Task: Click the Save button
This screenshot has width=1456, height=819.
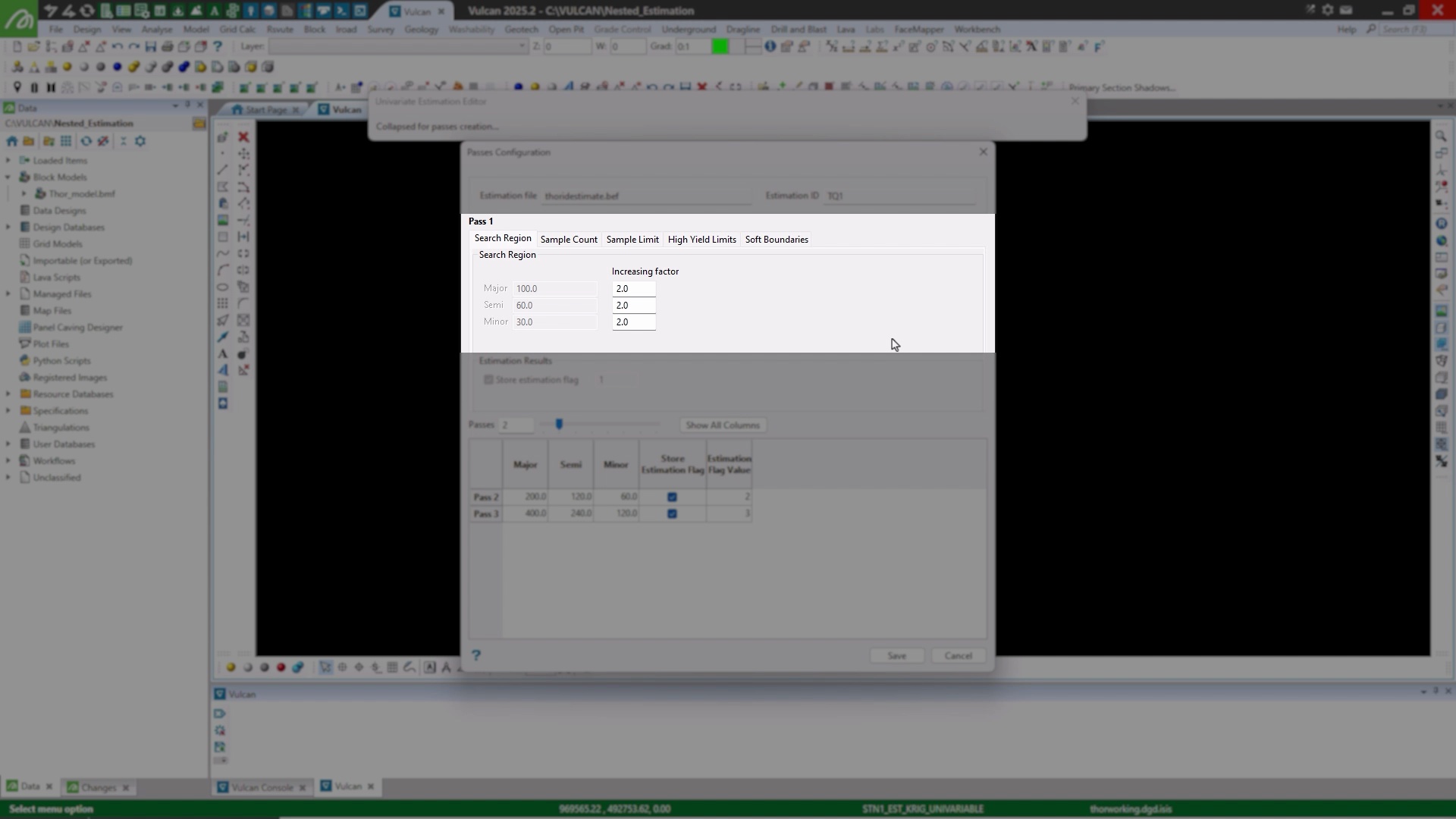Action: click(896, 656)
